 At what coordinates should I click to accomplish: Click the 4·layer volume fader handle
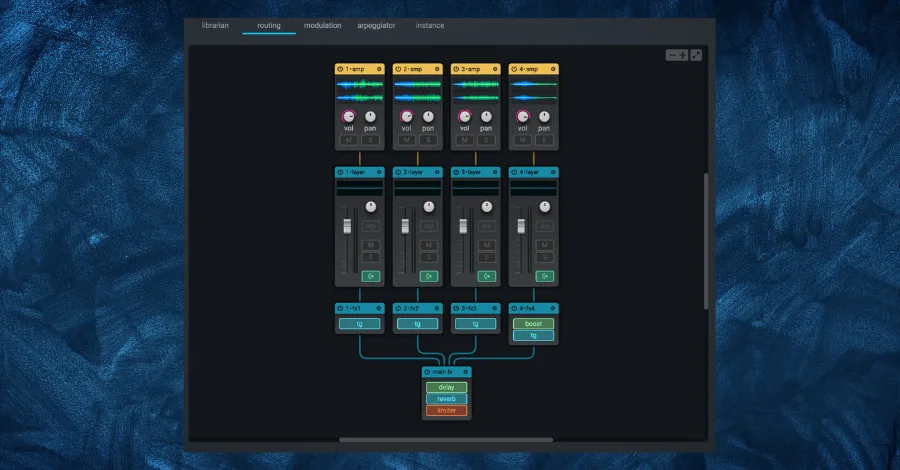[521, 226]
